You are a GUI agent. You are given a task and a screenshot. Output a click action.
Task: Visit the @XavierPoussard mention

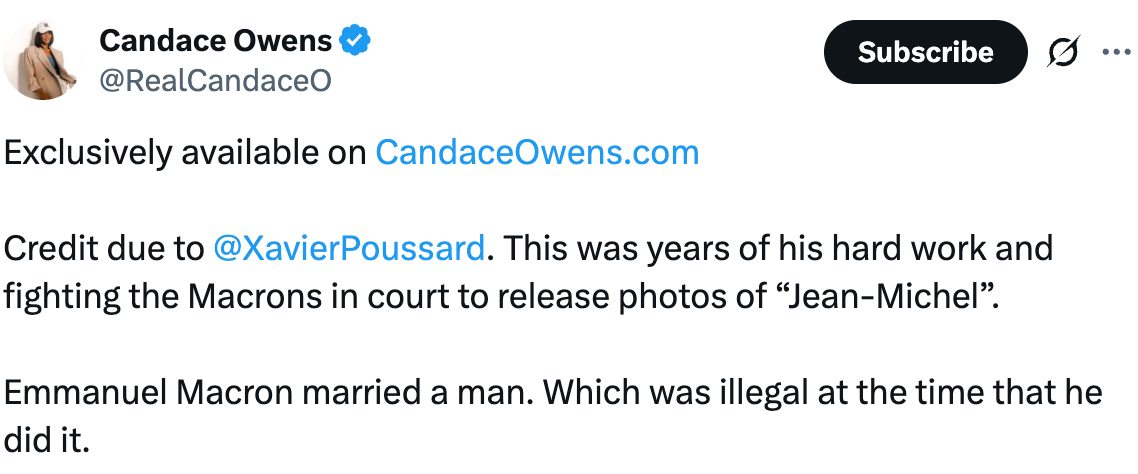[x=349, y=248]
